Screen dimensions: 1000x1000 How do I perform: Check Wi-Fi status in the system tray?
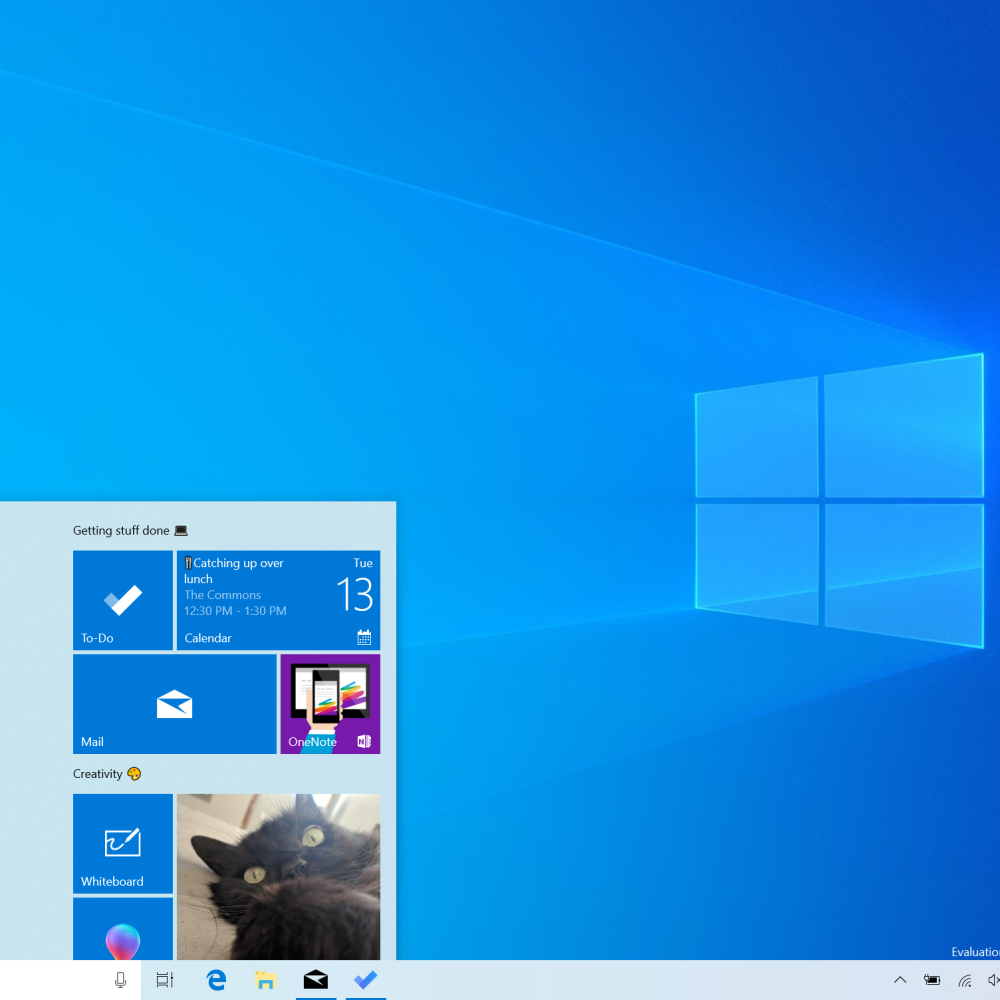pos(964,980)
